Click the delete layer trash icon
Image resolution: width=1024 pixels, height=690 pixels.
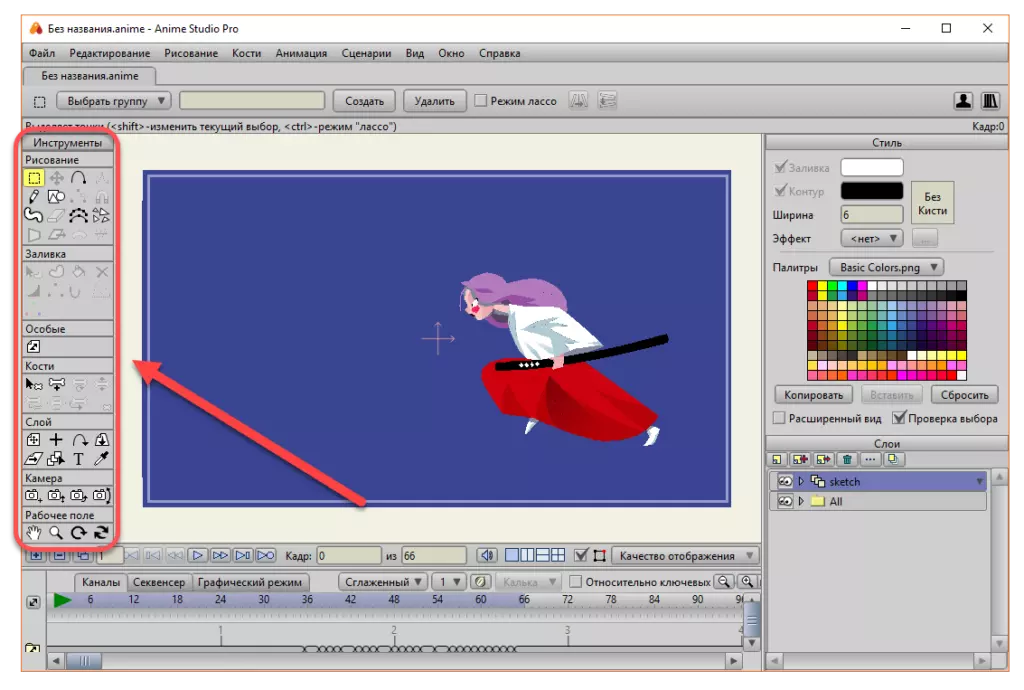[847, 460]
